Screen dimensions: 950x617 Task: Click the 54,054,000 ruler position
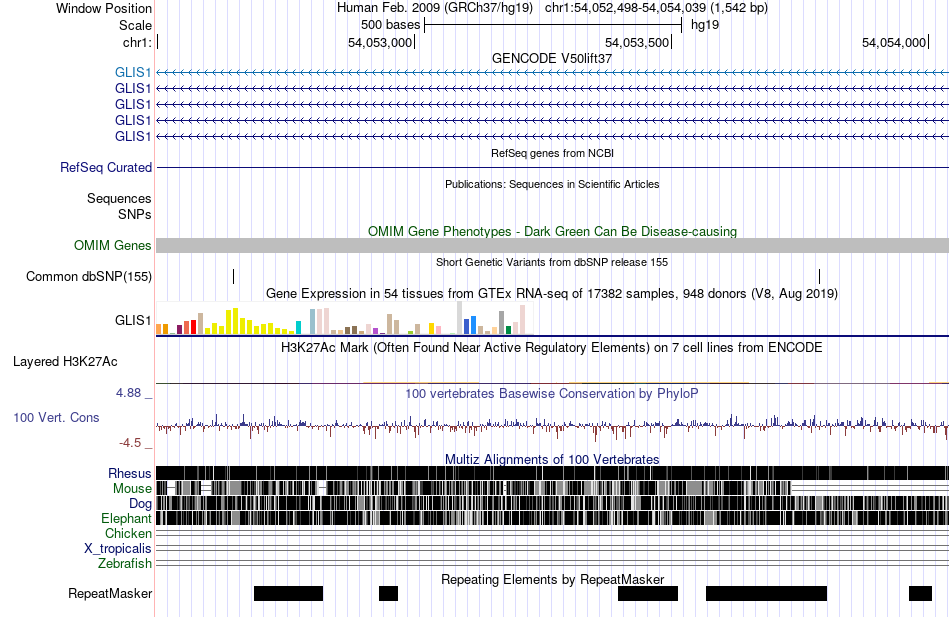(x=894, y=42)
